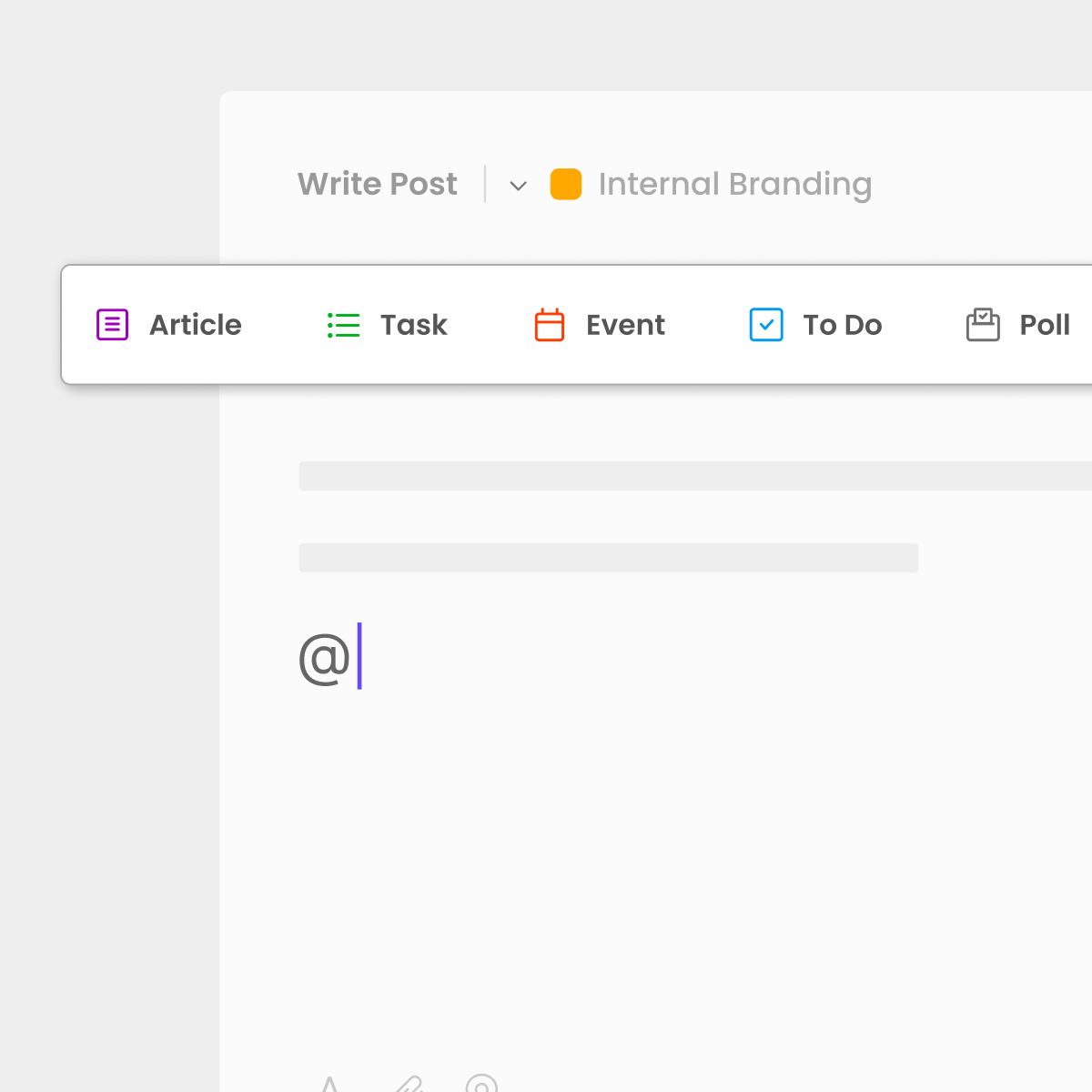The width and height of the screenshot is (1092, 1092).
Task: Select the Task label in the toolbar
Action: [x=413, y=325]
